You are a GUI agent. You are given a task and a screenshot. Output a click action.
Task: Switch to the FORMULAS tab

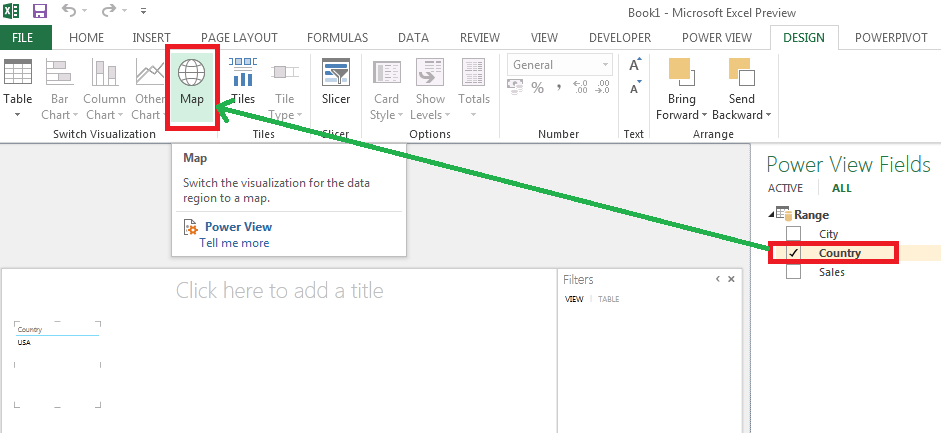[337, 37]
